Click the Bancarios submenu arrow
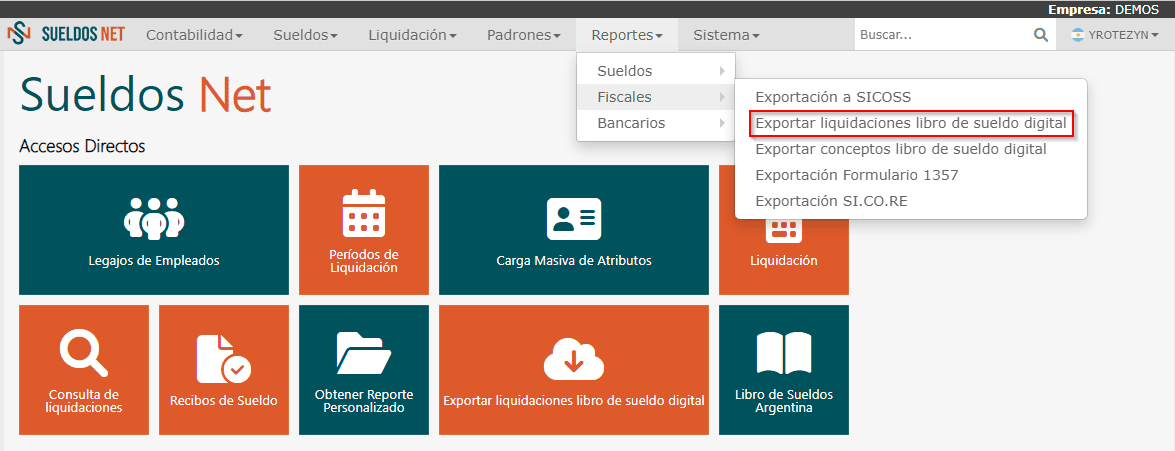The image size is (1175, 451). [722, 123]
